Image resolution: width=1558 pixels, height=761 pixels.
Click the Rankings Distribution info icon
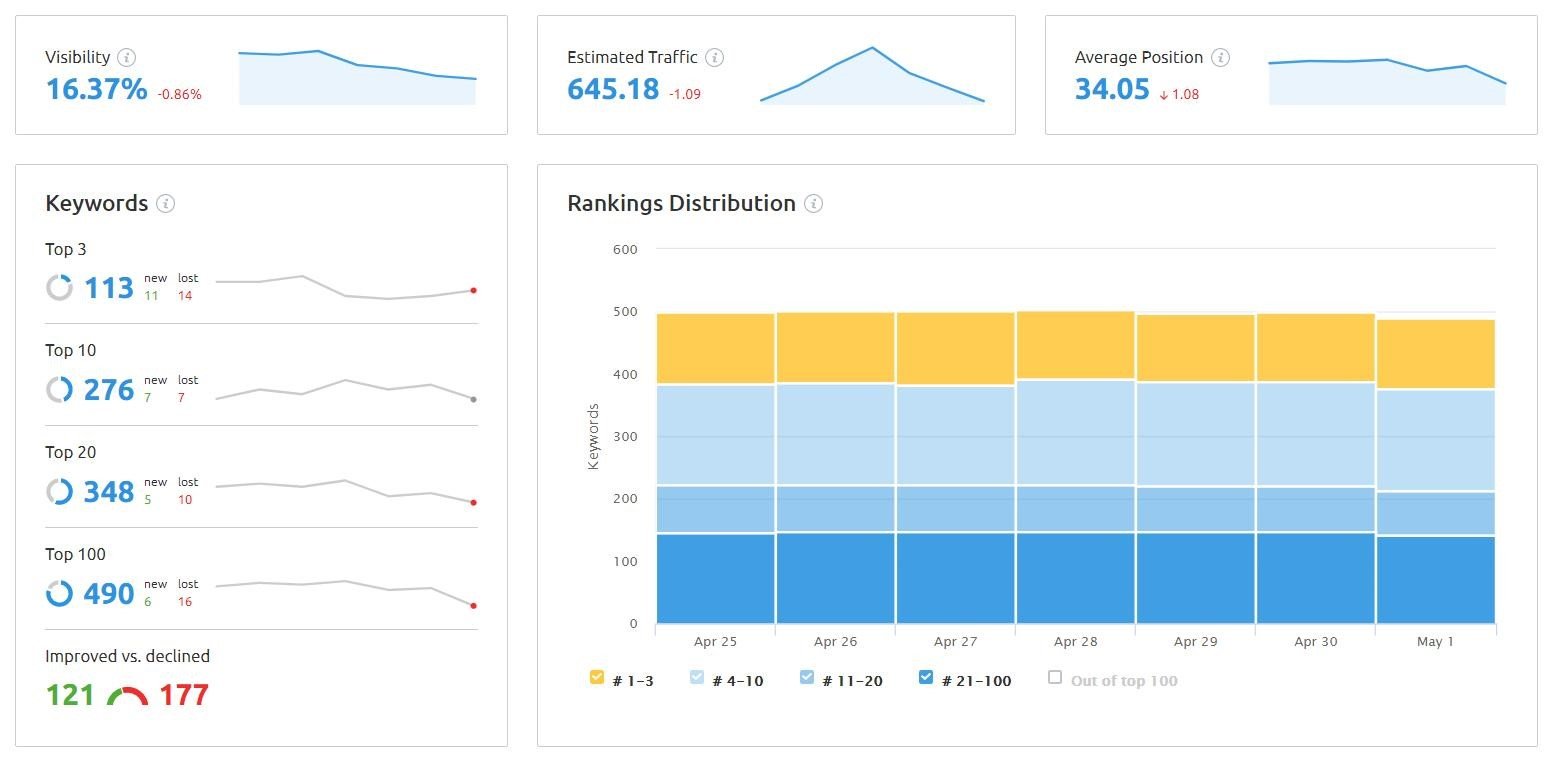point(814,203)
